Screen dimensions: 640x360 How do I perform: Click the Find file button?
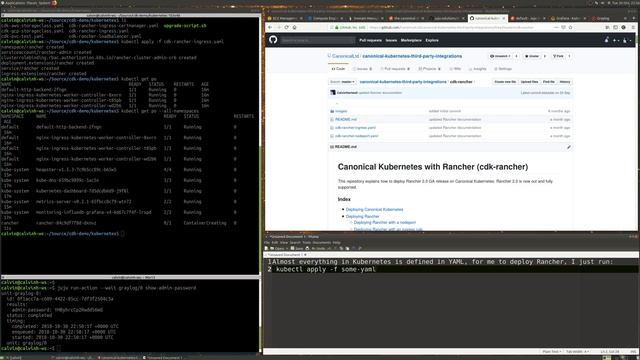549,82
